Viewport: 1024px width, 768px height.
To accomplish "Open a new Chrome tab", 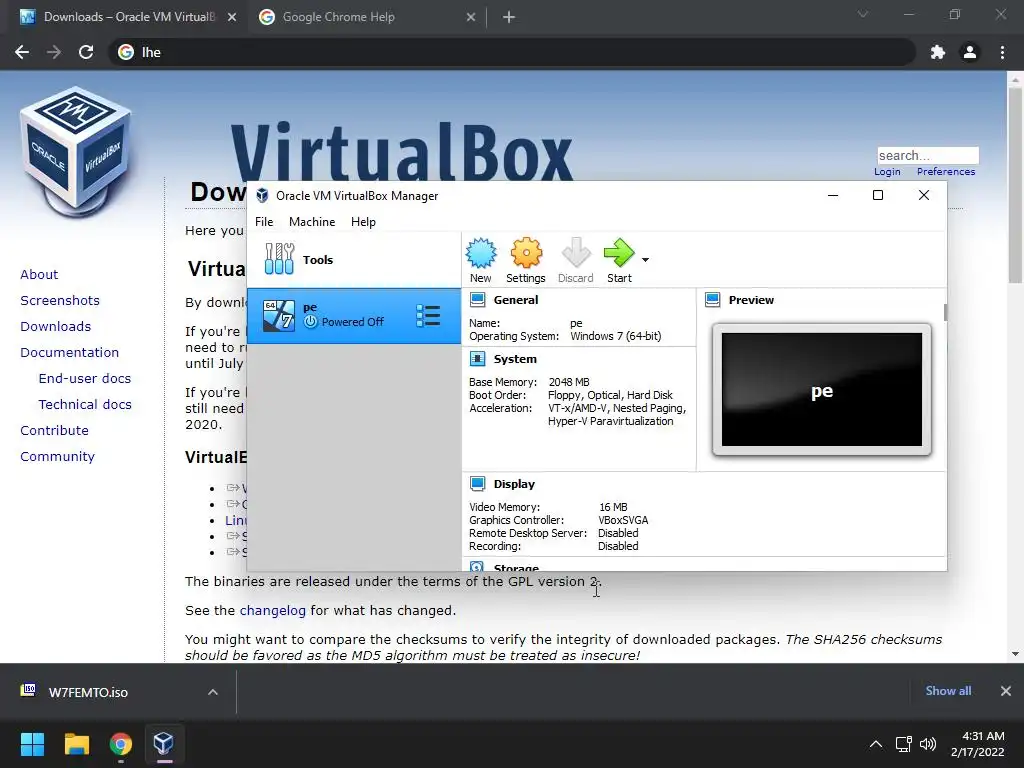I will pyautogui.click(x=509, y=18).
